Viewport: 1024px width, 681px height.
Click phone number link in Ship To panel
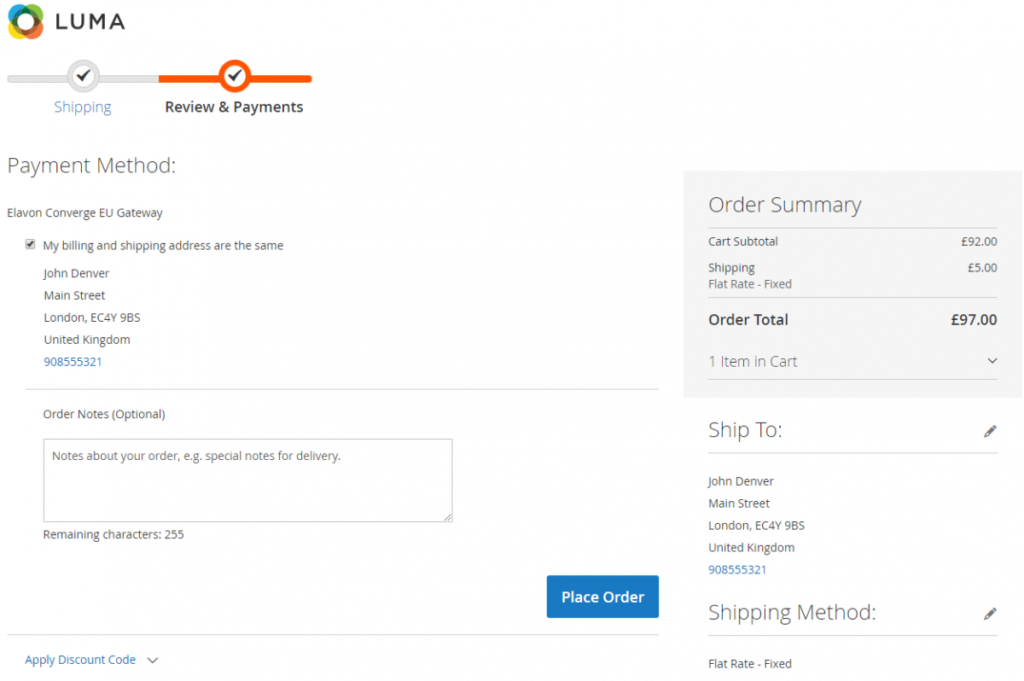click(x=737, y=569)
